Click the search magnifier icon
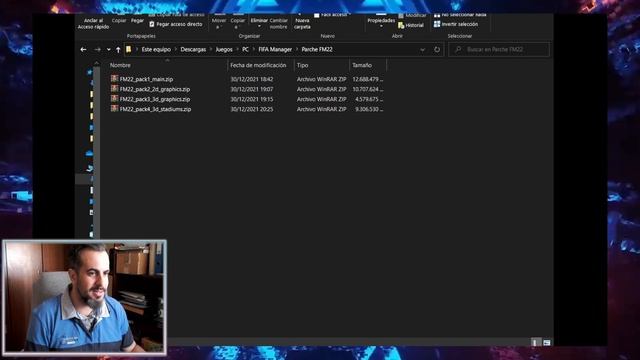 coord(458,49)
